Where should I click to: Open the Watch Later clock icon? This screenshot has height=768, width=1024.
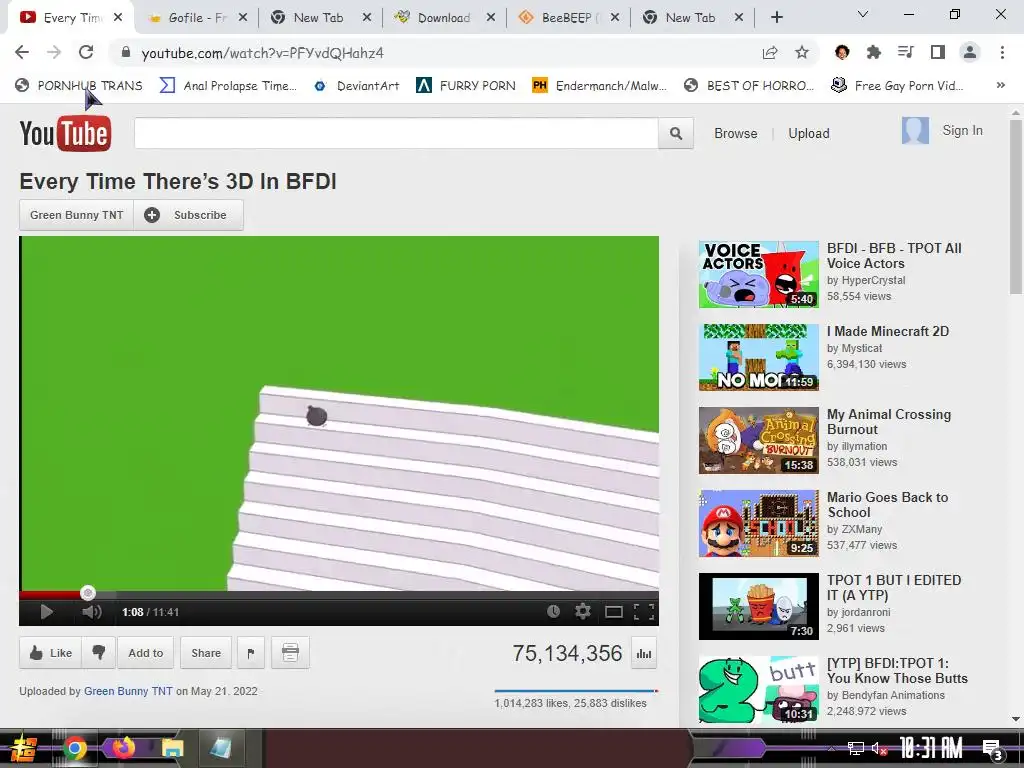coord(553,611)
